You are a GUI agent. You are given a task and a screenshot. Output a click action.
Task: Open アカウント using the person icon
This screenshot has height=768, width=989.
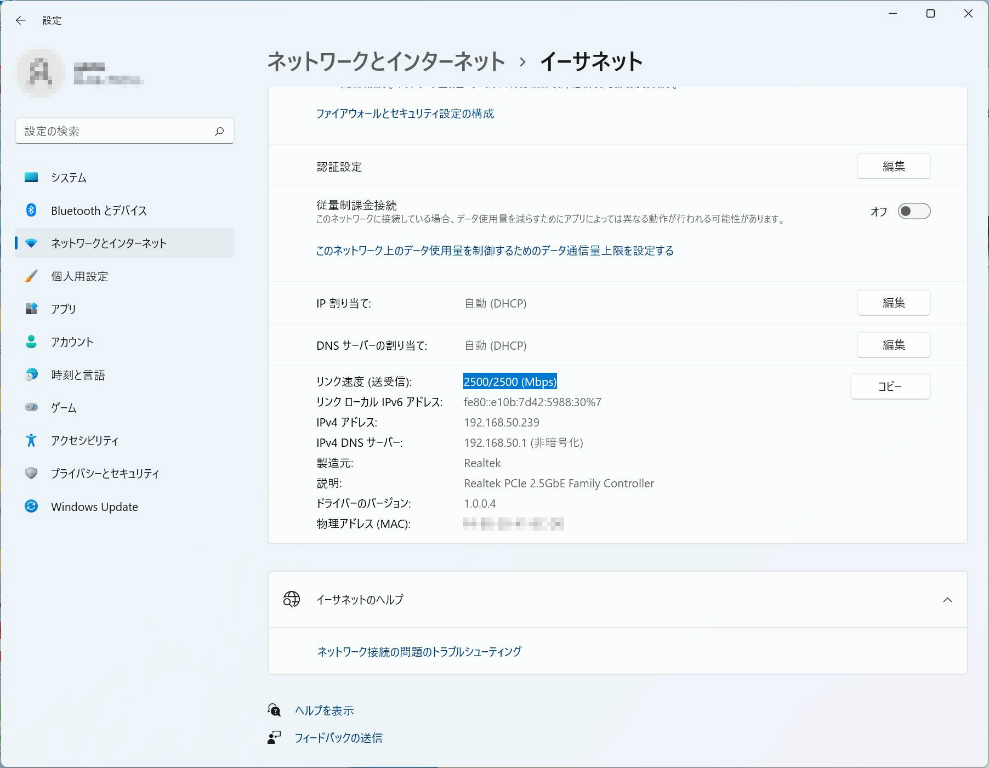tap(31, 342)
